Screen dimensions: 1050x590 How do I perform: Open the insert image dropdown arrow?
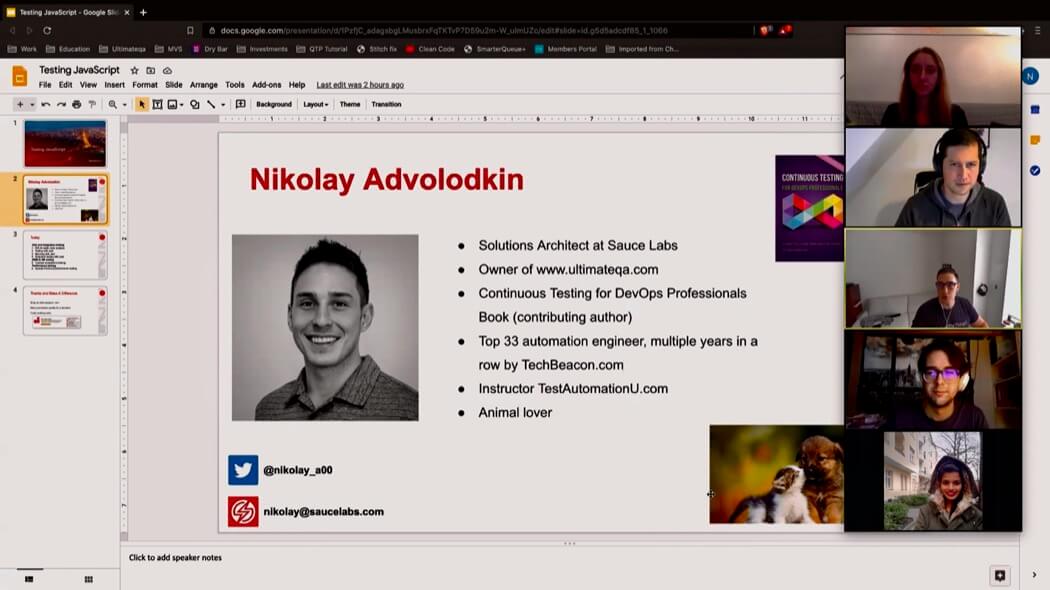tap(181, 104)
